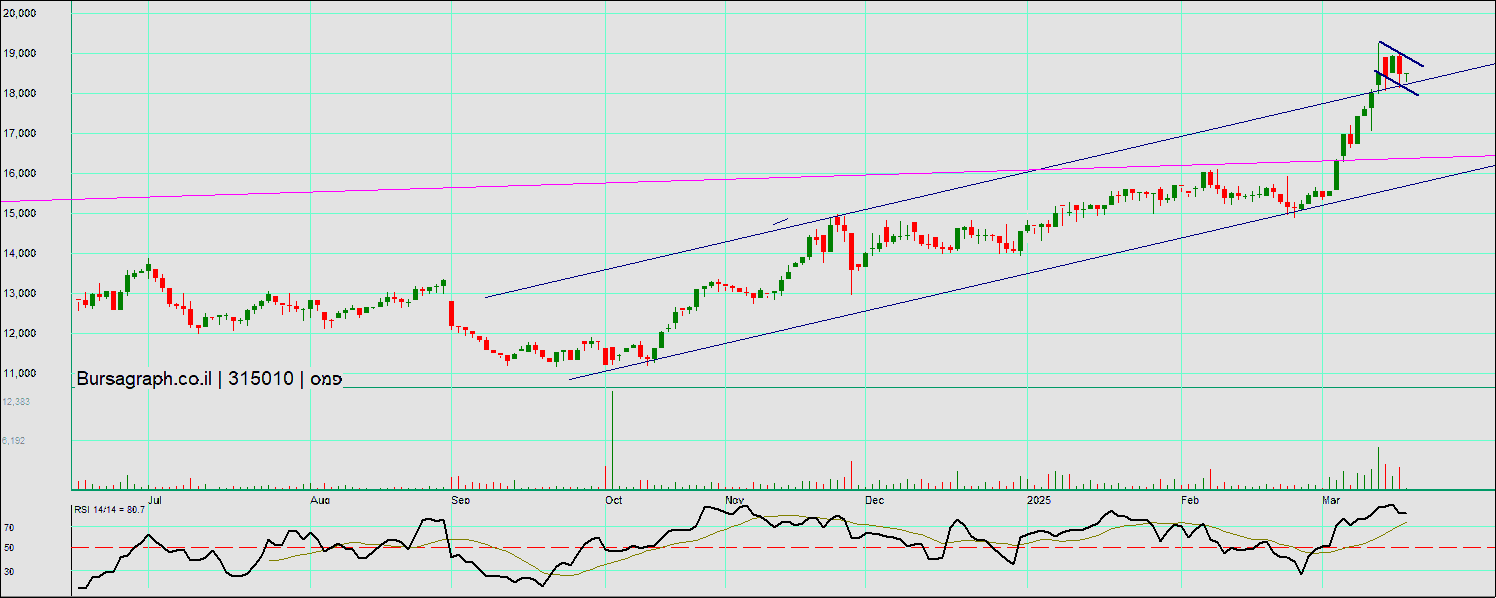Select the Dec month marker
This screenshot has width=1496, height=598.
(x=875, y=498)
